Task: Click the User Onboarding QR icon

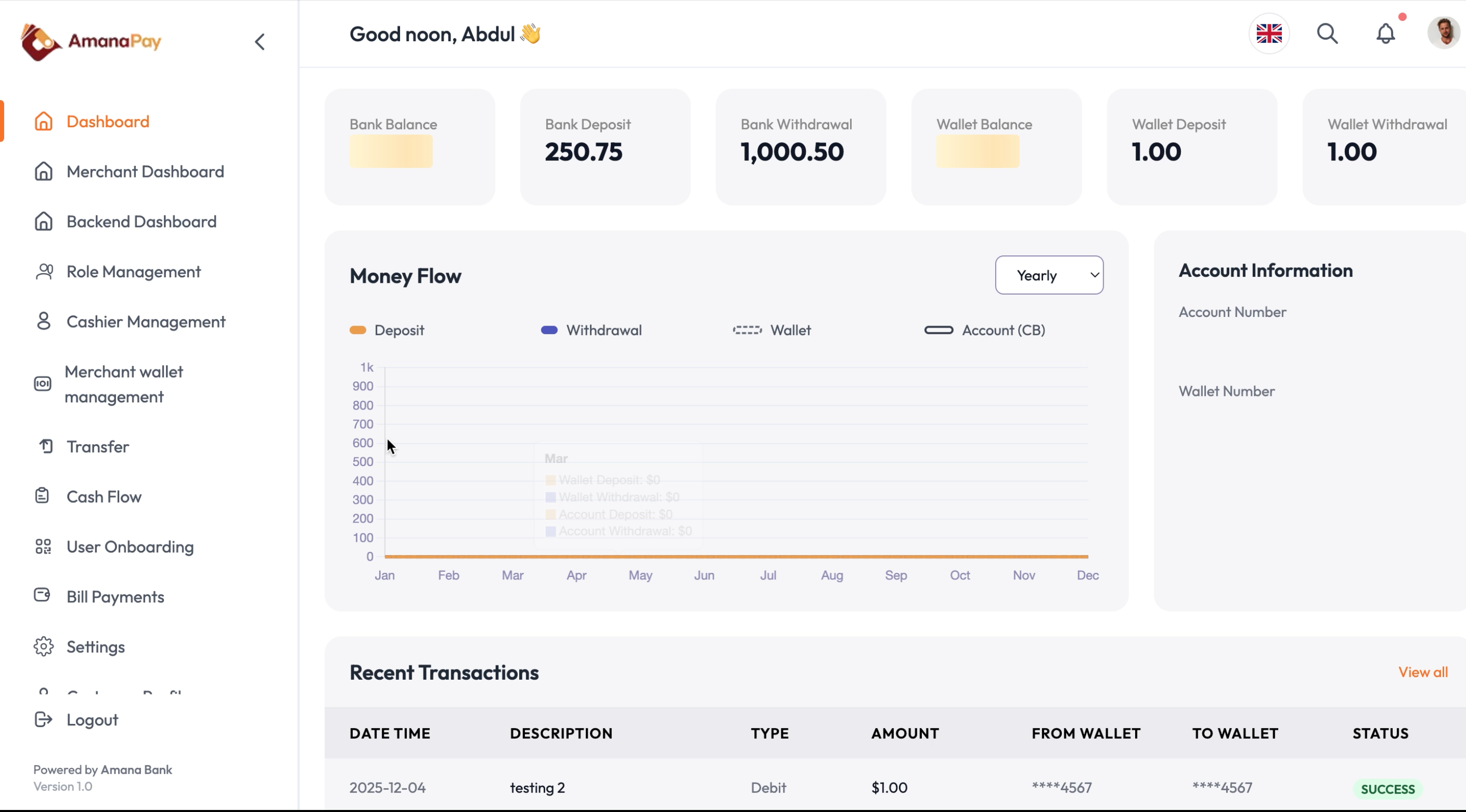Action: pos(43,546)
